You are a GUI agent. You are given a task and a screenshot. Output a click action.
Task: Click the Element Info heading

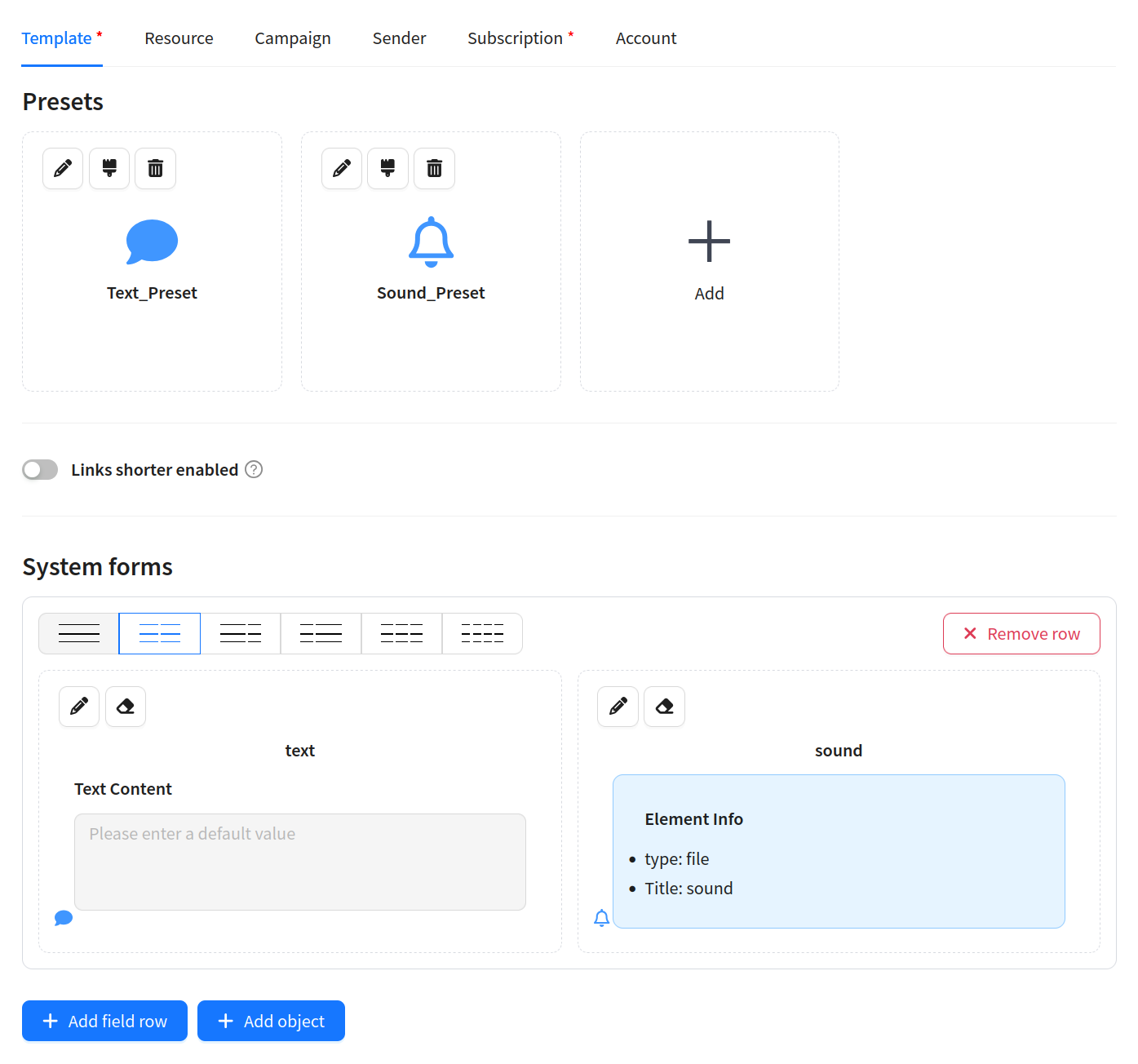(x=693, y=819)
